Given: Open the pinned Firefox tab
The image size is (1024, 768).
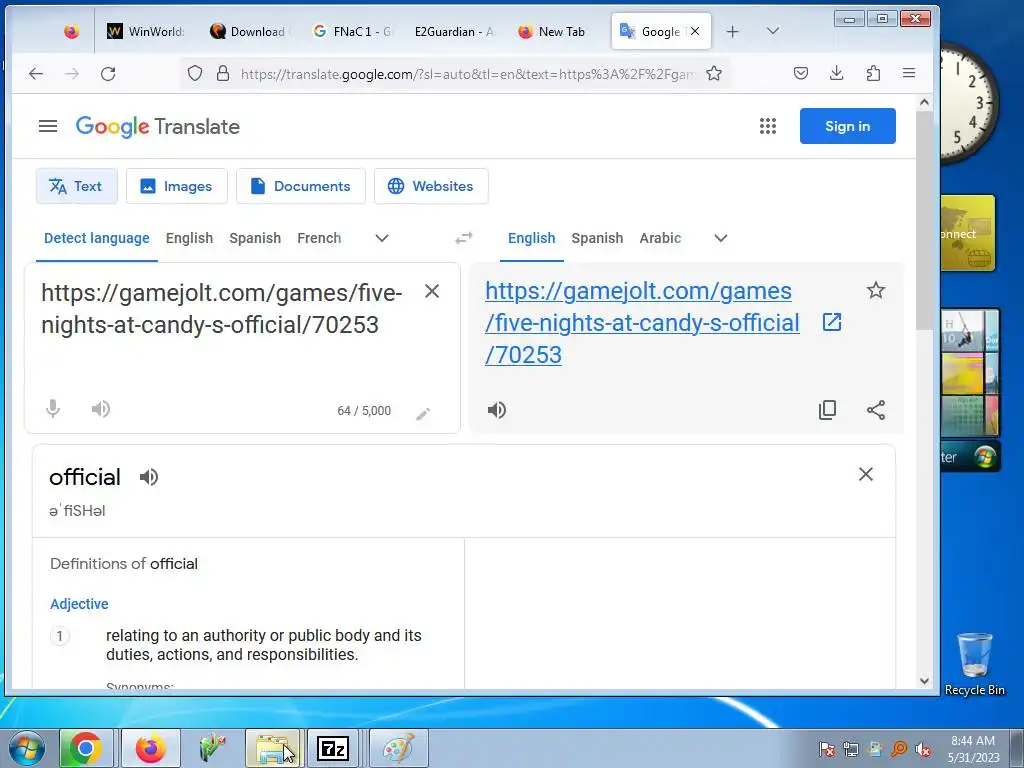Looking at the screenshot, I should pyautogui.click(x=71, y=31).
